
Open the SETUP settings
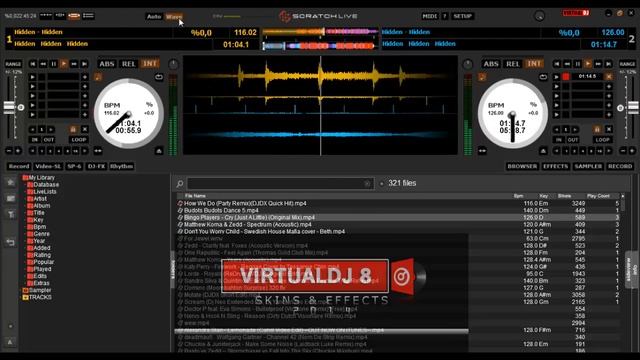click(462, 16)
